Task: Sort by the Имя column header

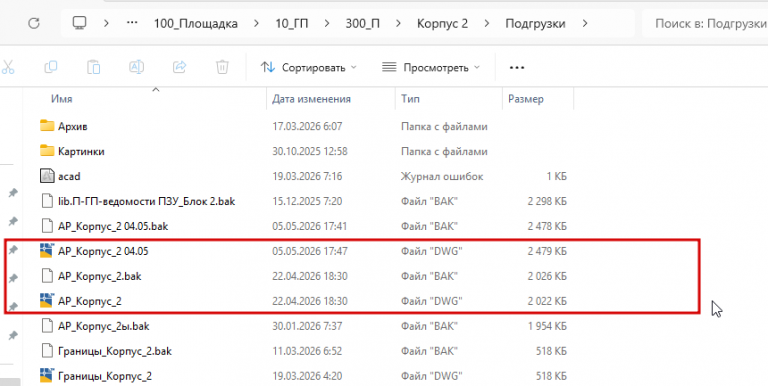Action: tap(62, 99)
